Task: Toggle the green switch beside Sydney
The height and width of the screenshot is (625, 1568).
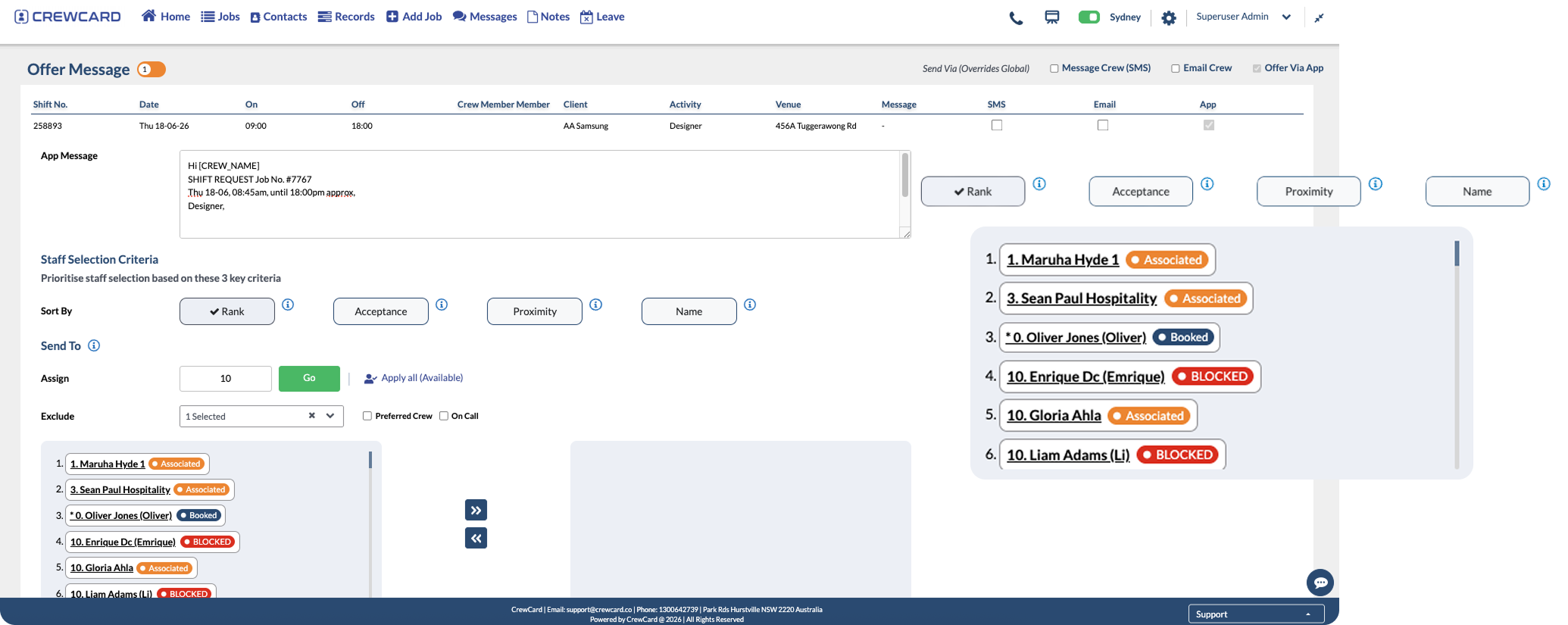Action: (x=1089, y=17)
